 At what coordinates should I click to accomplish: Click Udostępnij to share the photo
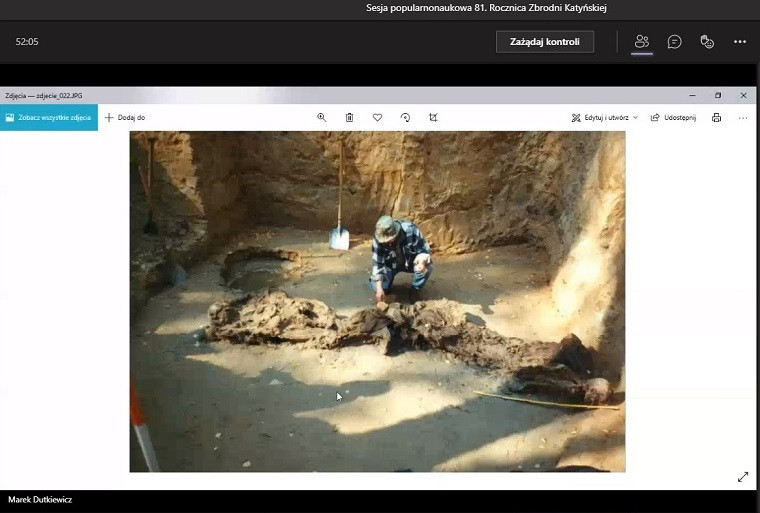673,117
